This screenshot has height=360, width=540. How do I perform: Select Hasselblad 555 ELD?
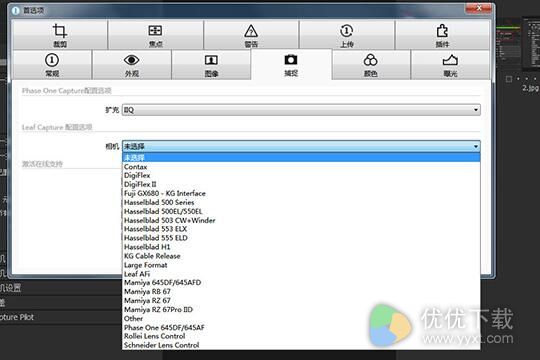click(301, 238)
